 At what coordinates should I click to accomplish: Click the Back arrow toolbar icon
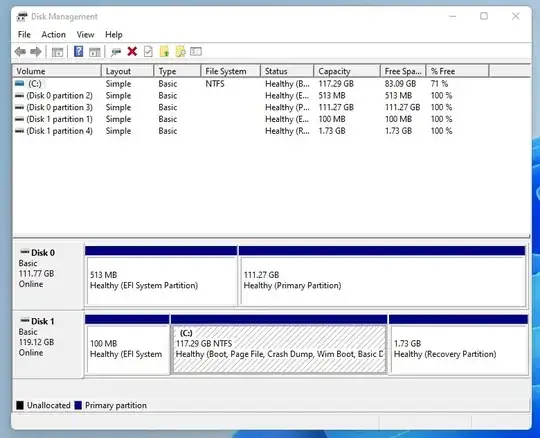coord(20,52)
